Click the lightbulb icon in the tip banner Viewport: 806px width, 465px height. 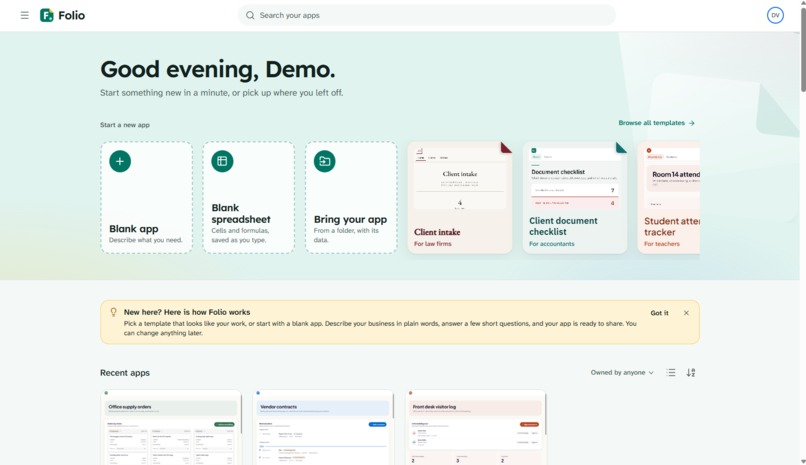pos(114,312)
